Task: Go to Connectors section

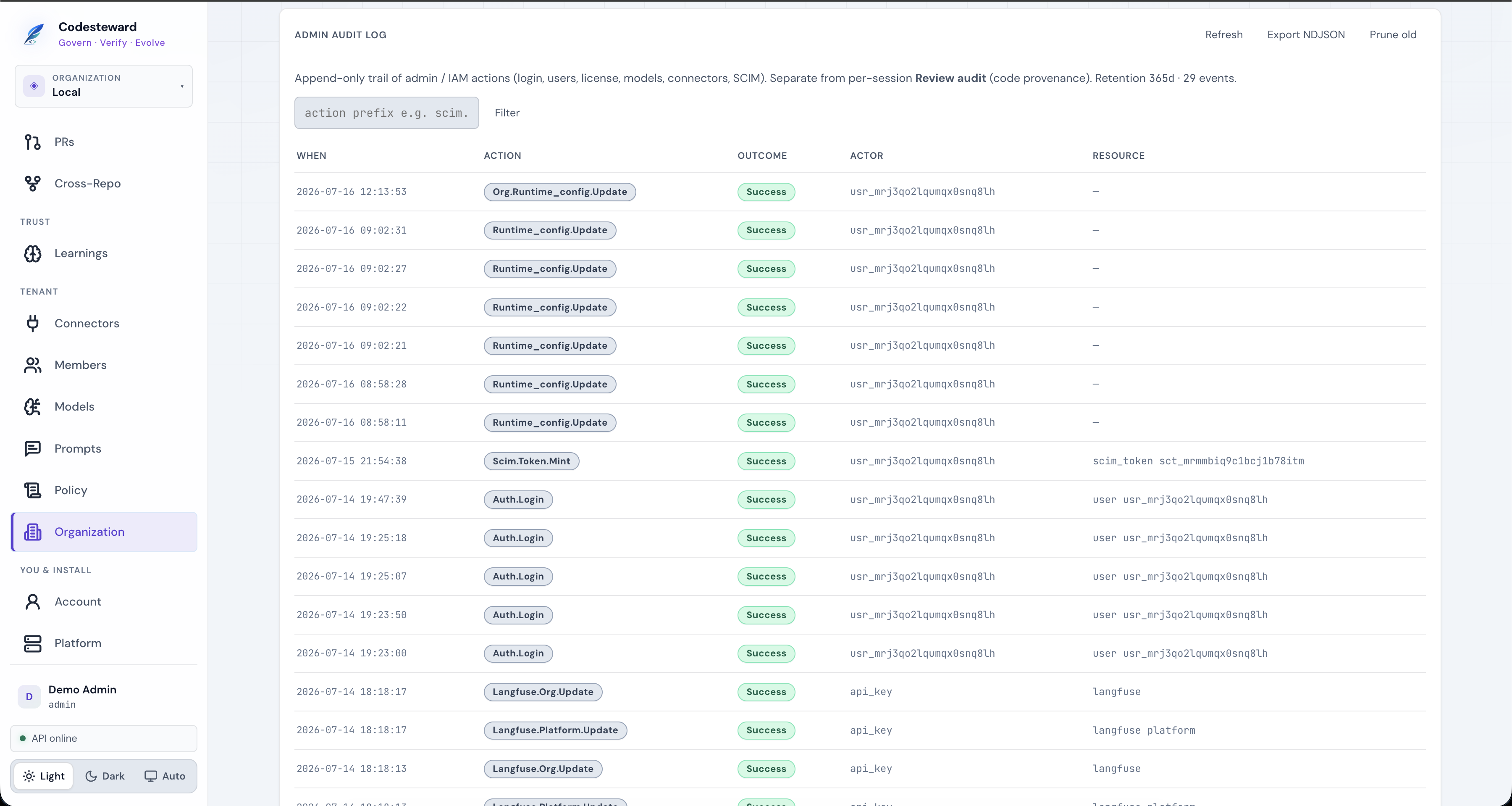Action: [104, 324]
